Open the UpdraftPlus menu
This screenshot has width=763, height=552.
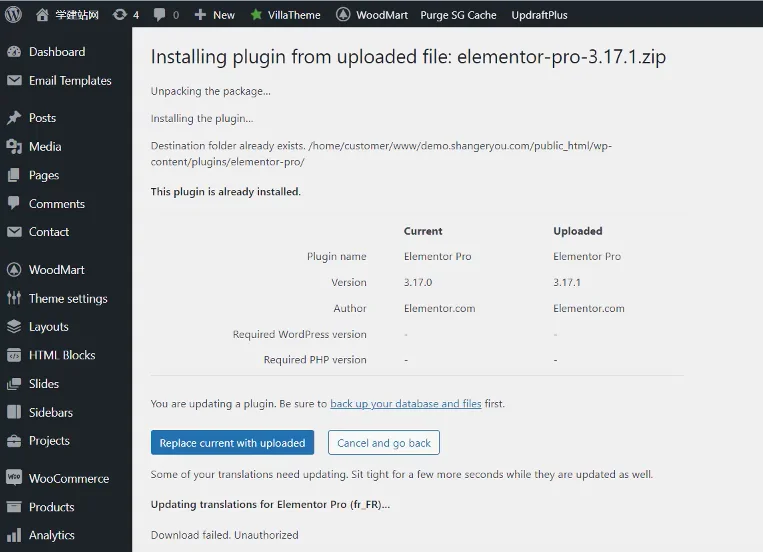[x=539, y=15]
